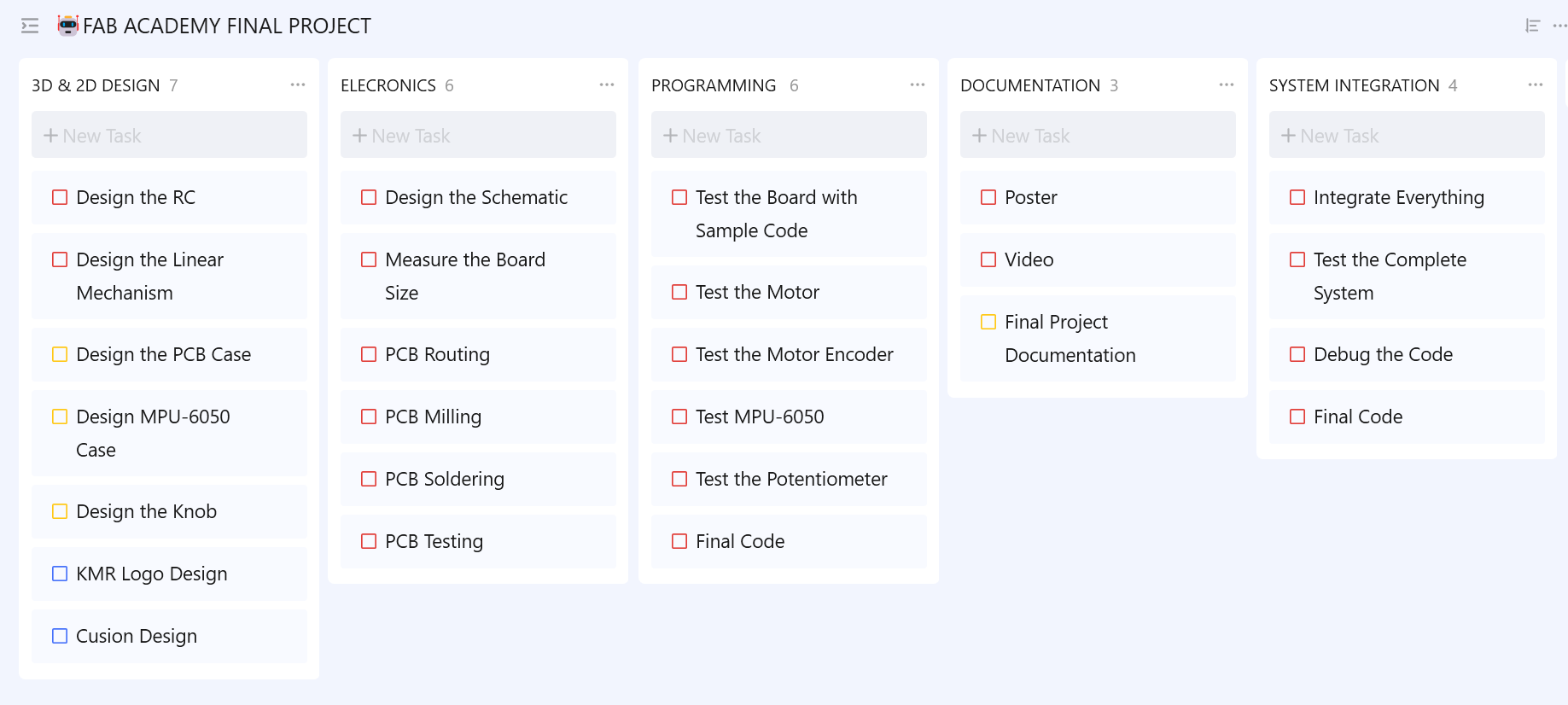
Task: Check off the Design the RC task
Action: 60,197
